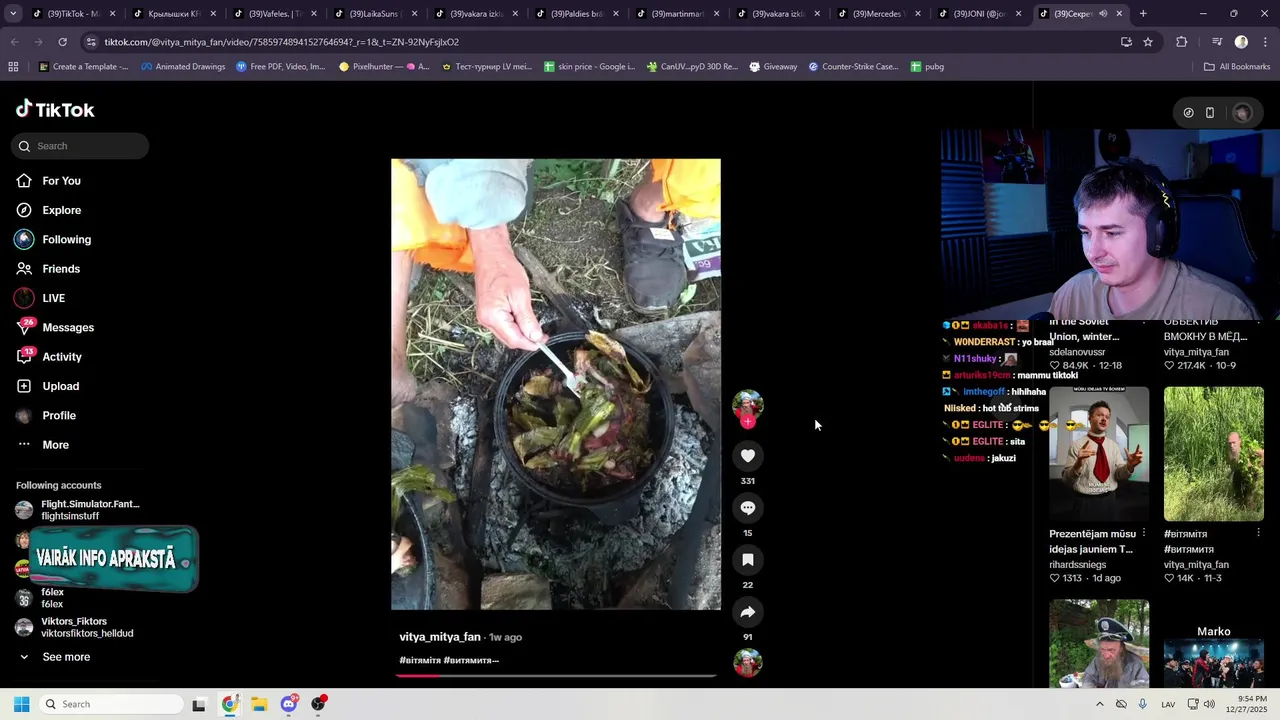
Task: Bookmark the video to favorites
Action: coord(747,560)
